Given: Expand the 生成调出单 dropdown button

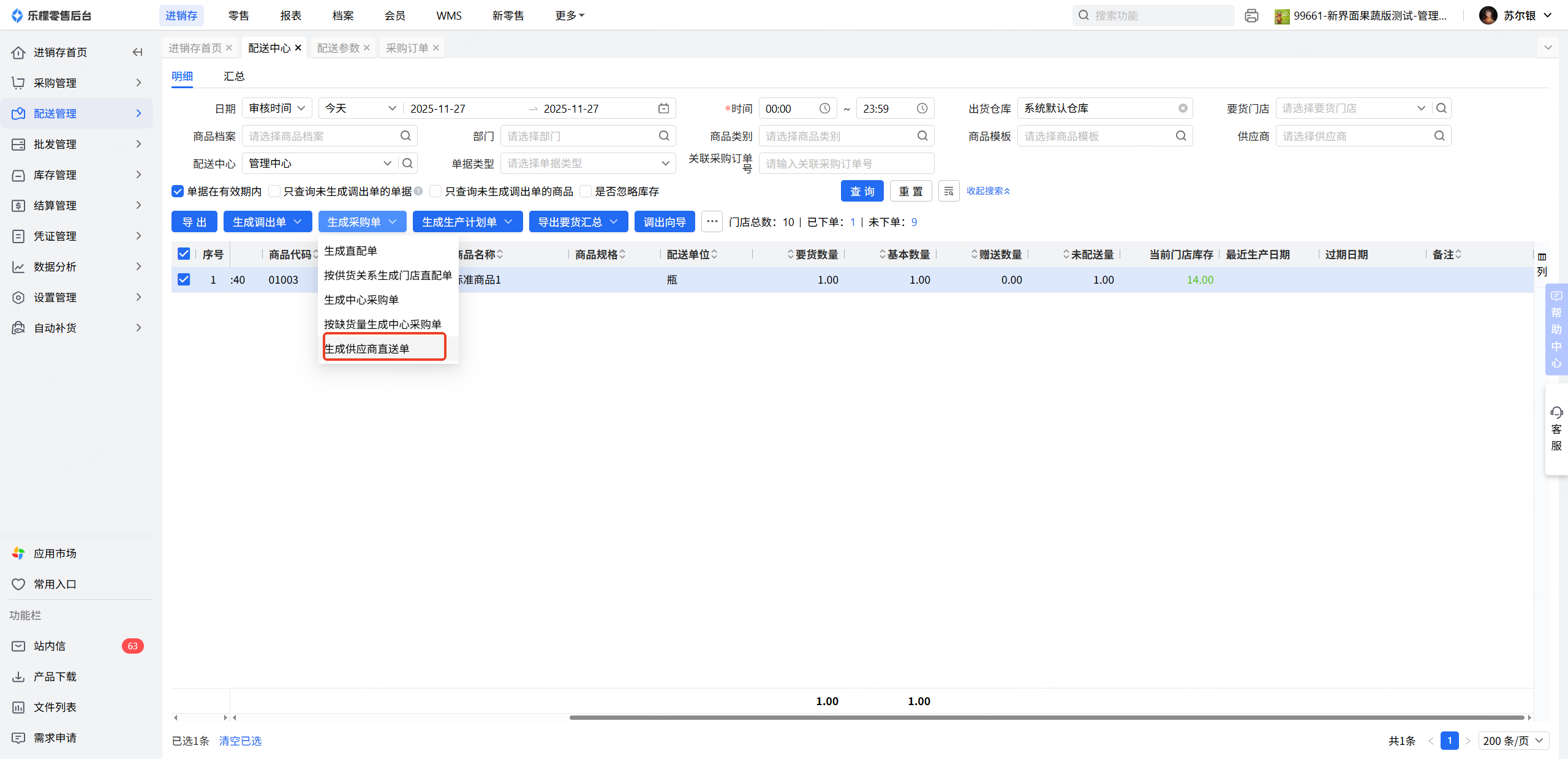Looking at the screenshot, I should point(268,222).
